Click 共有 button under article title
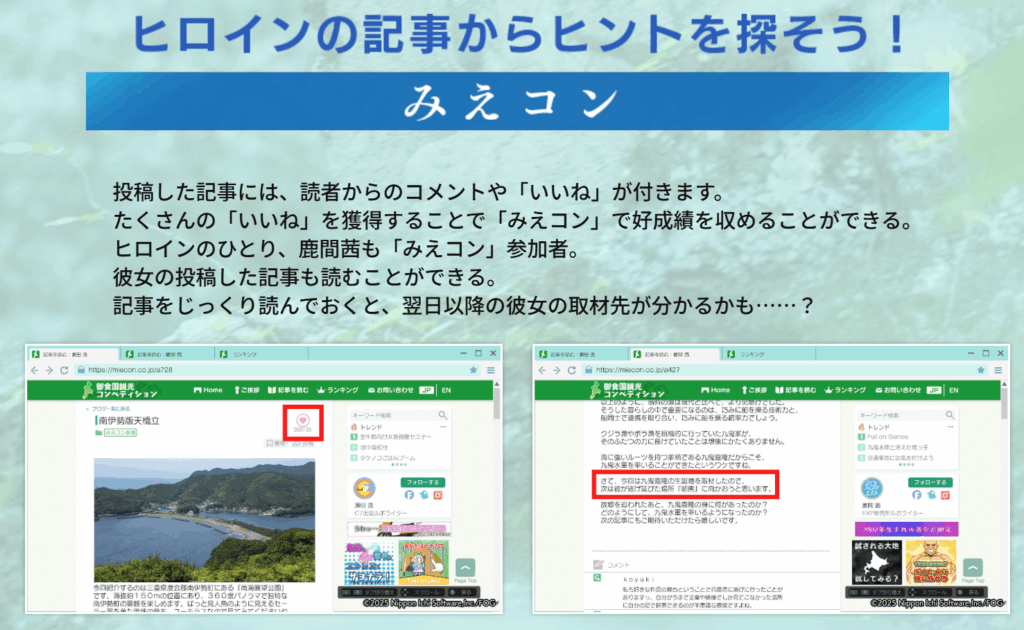Screen dimensions: 1024x630 304,443
